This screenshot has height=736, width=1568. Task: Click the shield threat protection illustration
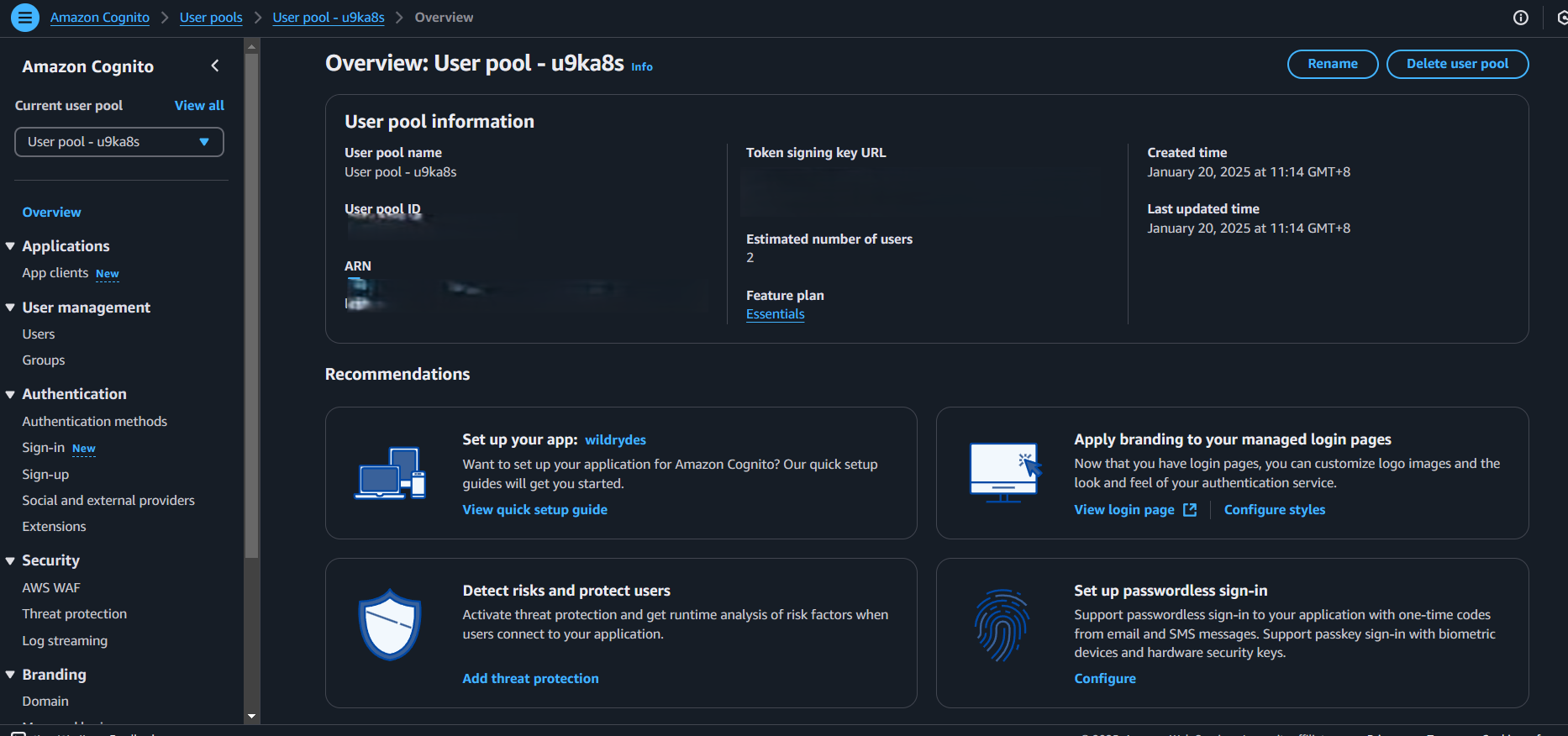pyautogui.click(x=390, y=624)
